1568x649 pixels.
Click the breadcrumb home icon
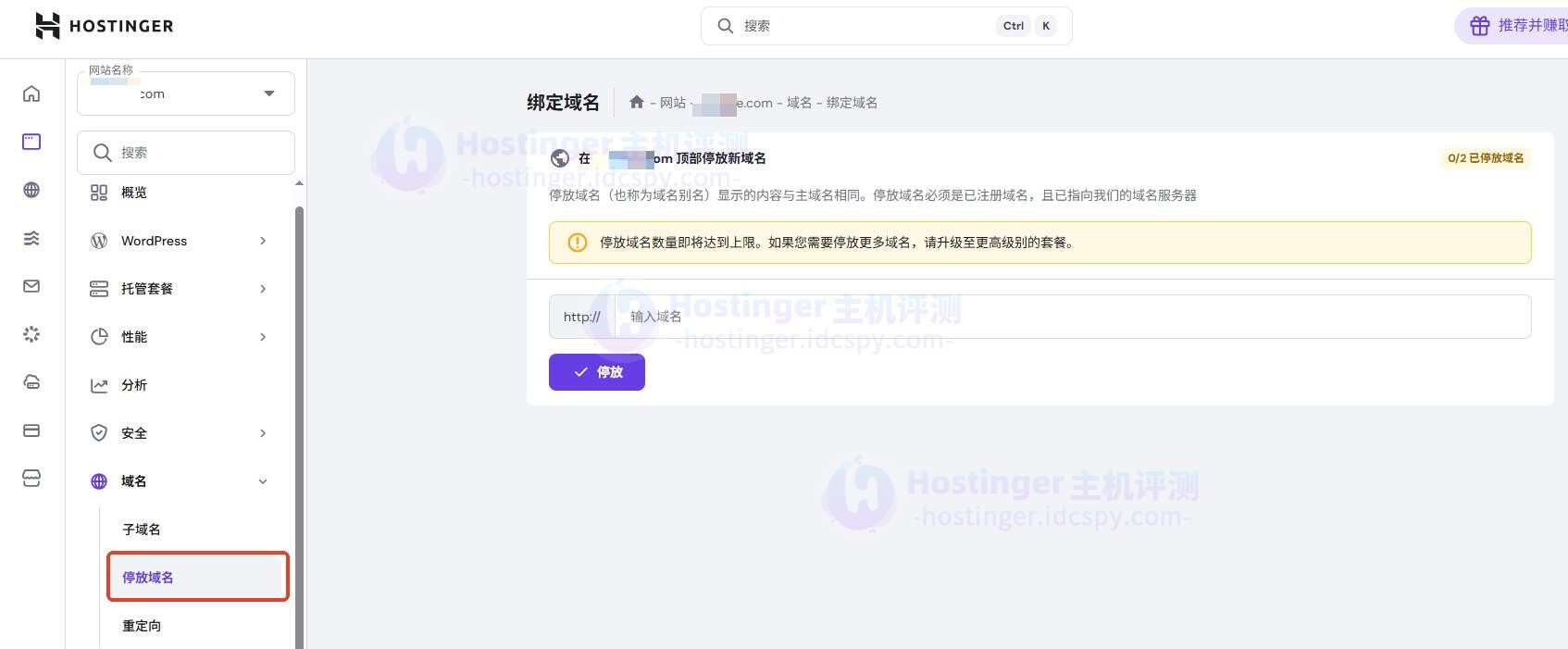click(636, 103)
